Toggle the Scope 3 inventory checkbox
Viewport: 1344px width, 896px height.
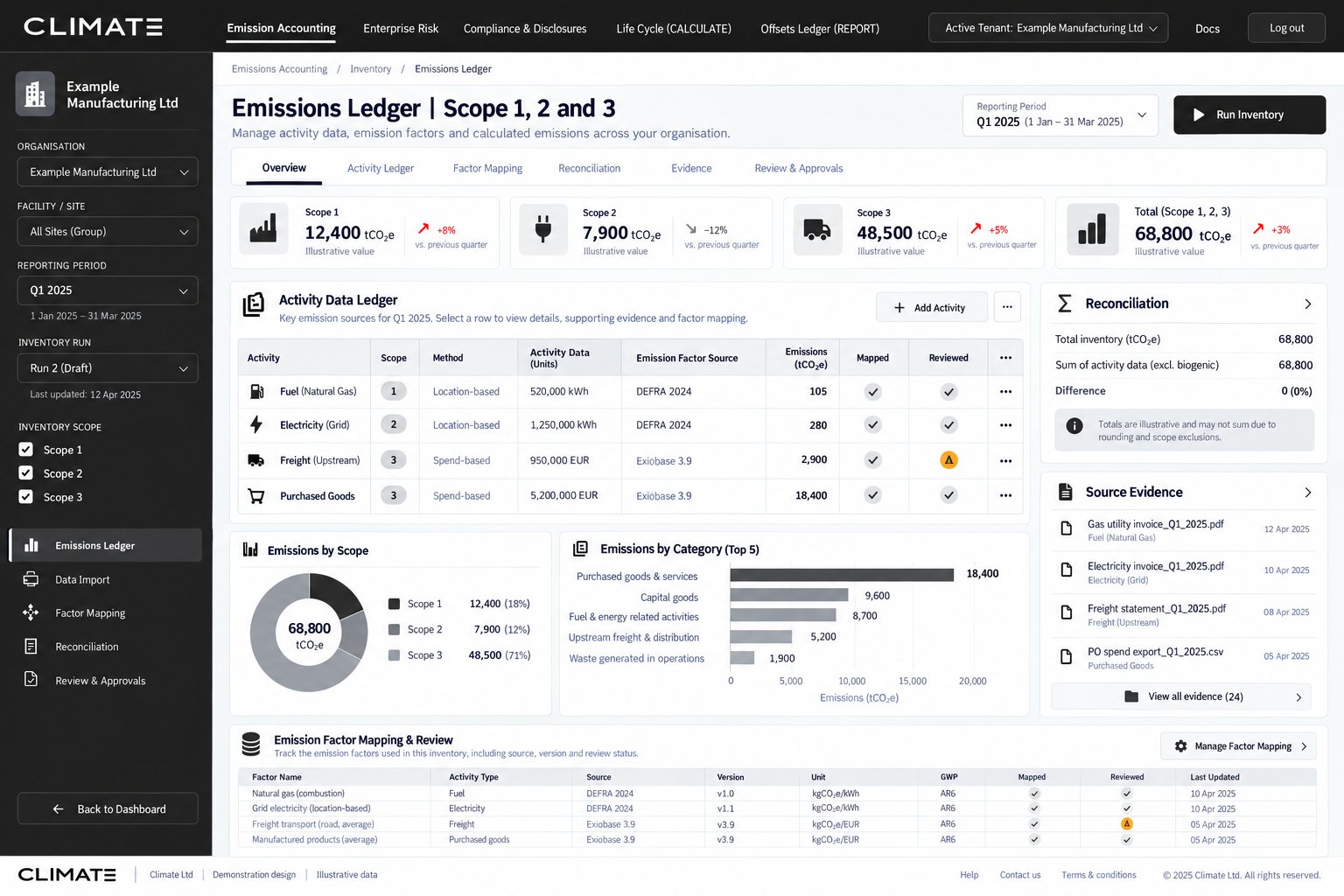tap(26, 497)
